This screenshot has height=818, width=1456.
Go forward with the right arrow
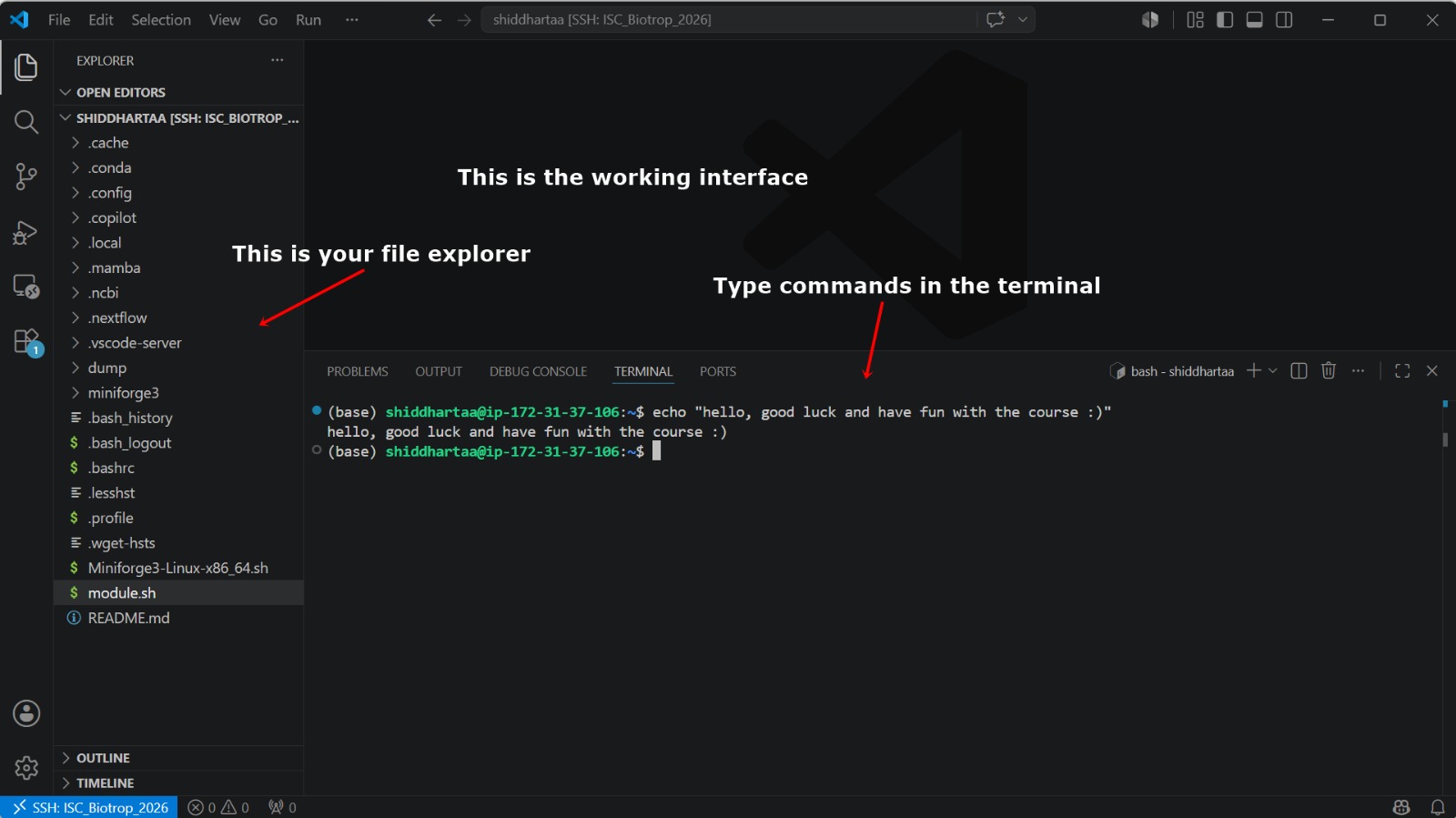[464, 20]
